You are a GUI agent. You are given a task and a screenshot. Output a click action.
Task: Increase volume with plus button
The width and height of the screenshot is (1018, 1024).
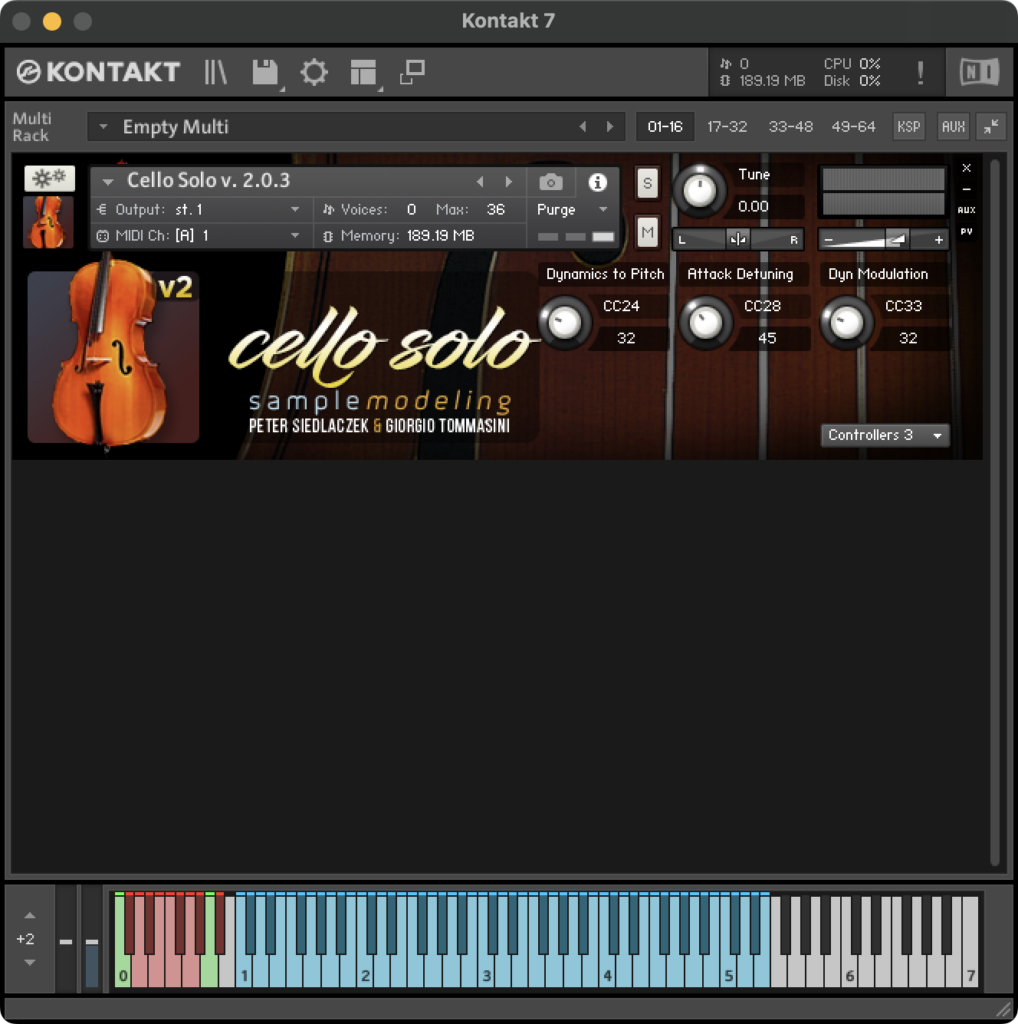click(938, 240)
